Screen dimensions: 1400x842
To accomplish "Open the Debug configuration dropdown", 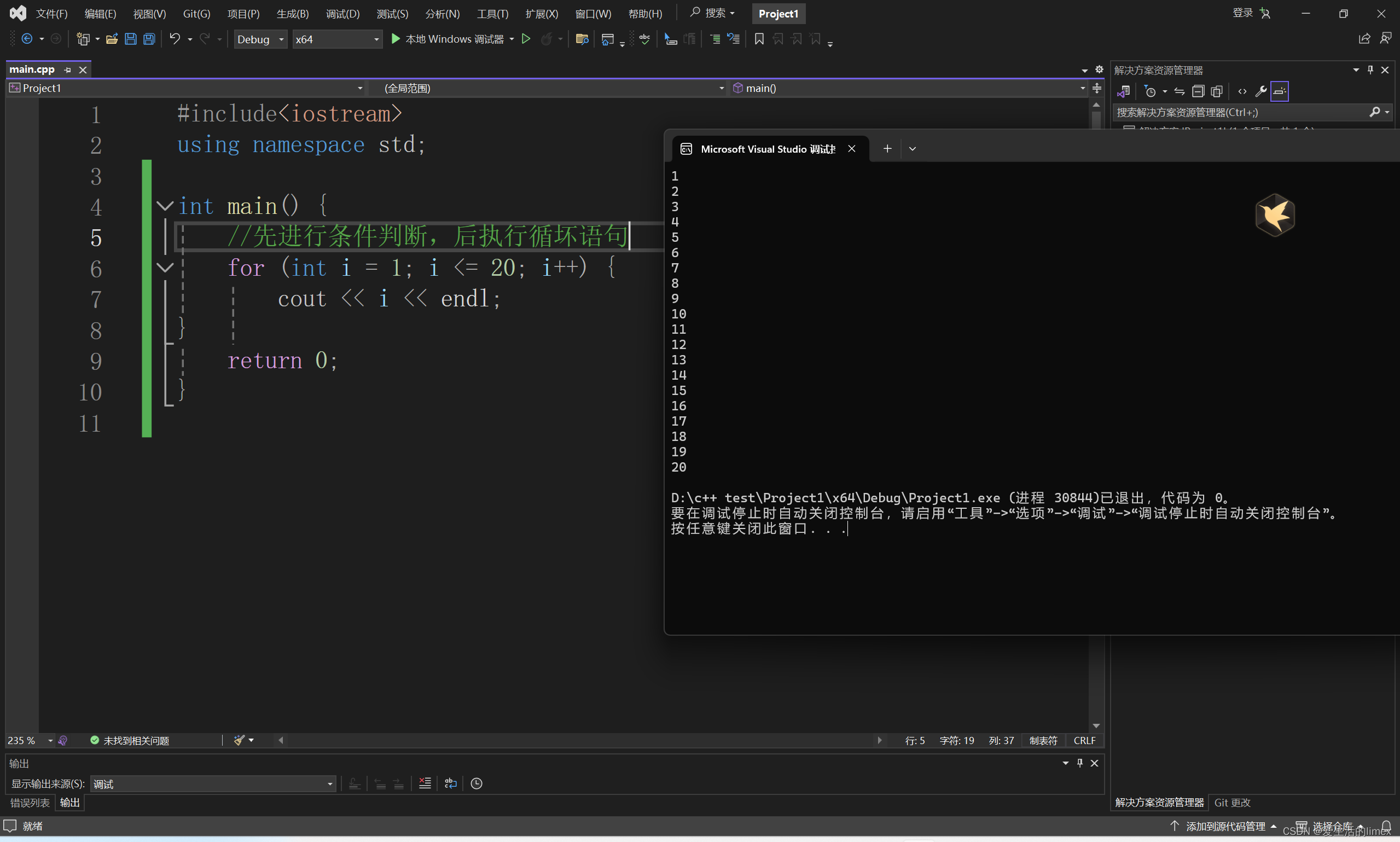I will pos(260,39).
